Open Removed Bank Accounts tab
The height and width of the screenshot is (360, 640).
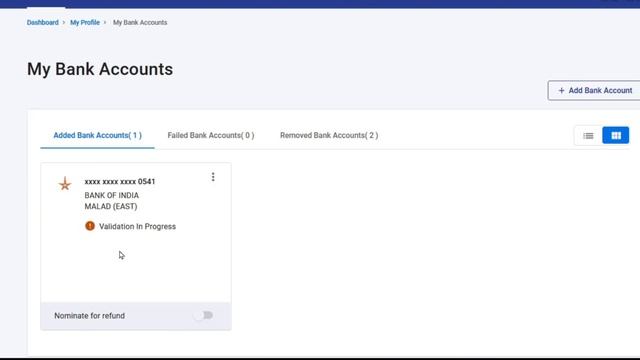329,135
